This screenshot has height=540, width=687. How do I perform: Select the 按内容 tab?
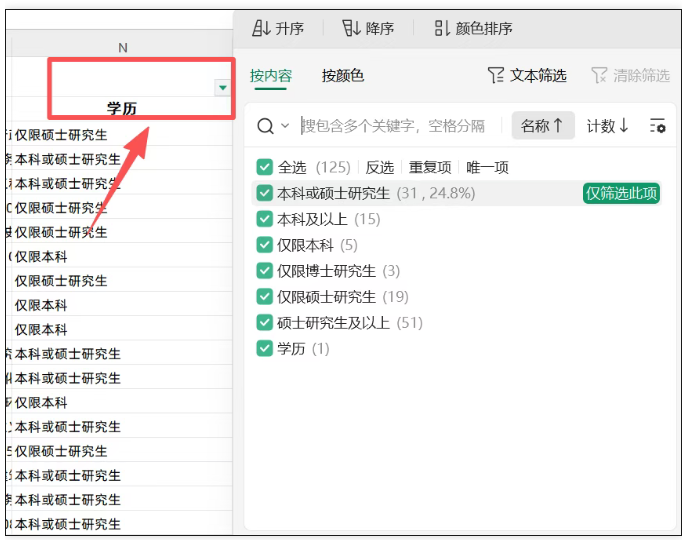(x=270, y=75)
